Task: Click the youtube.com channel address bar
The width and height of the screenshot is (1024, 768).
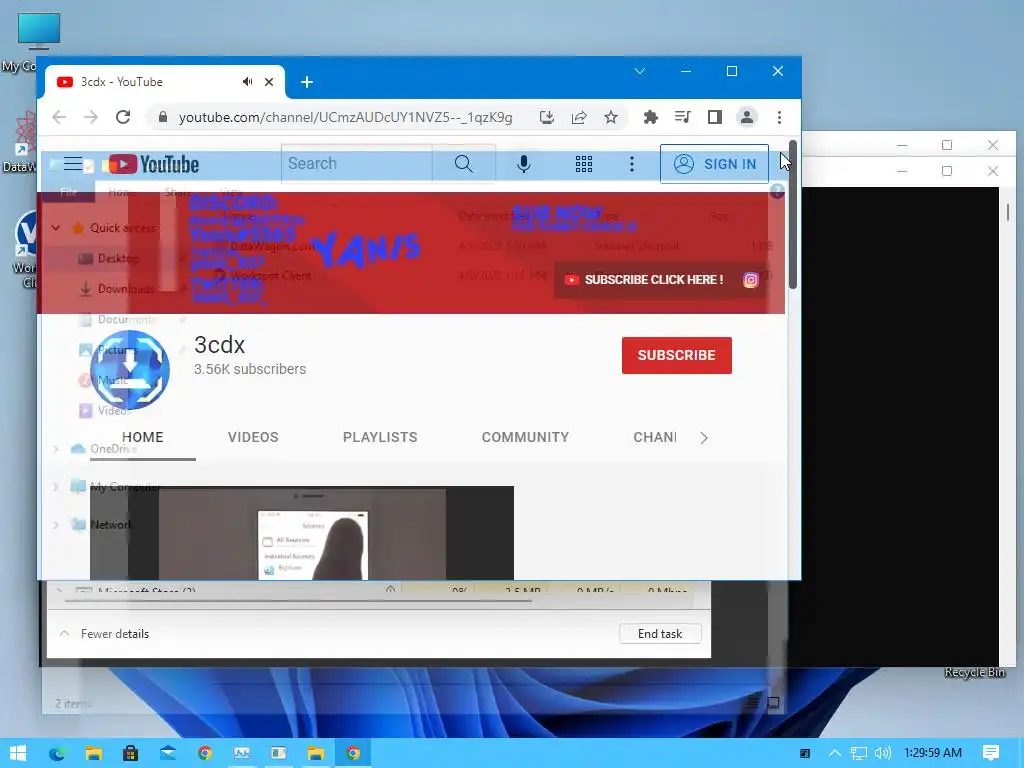Action: [x=345, y=117]
